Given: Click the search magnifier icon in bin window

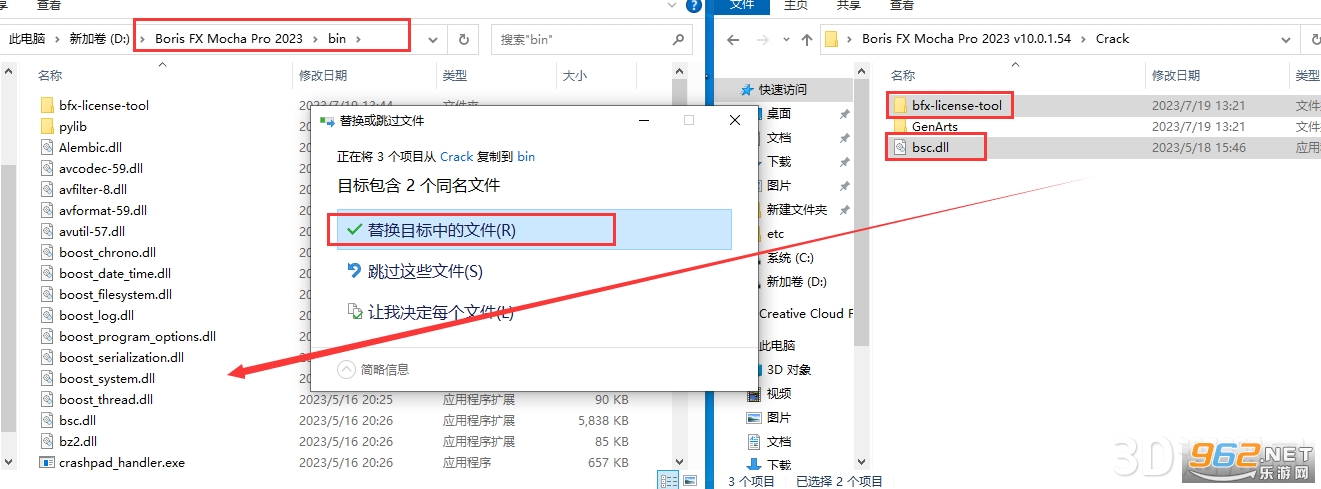Looking at the screenshot, I should click(678, 39).
